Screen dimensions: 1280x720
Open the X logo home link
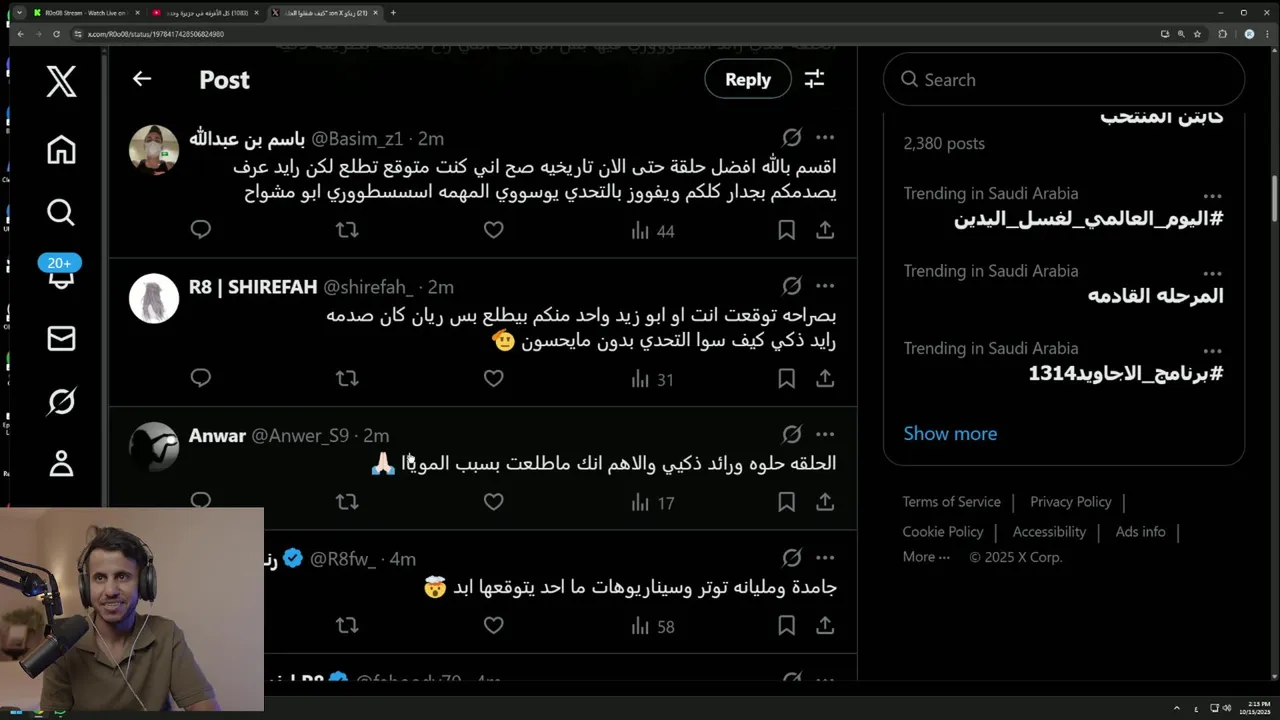click(61, 81)
